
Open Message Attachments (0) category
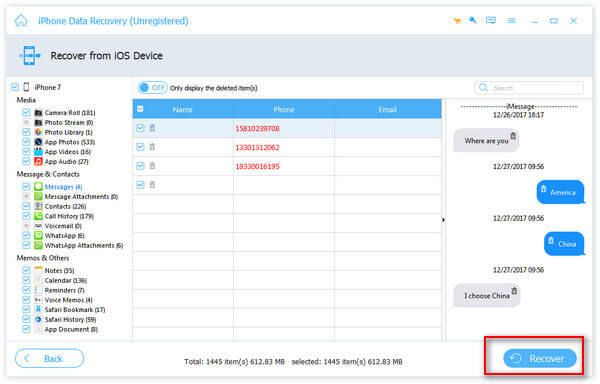click(81, 197)
